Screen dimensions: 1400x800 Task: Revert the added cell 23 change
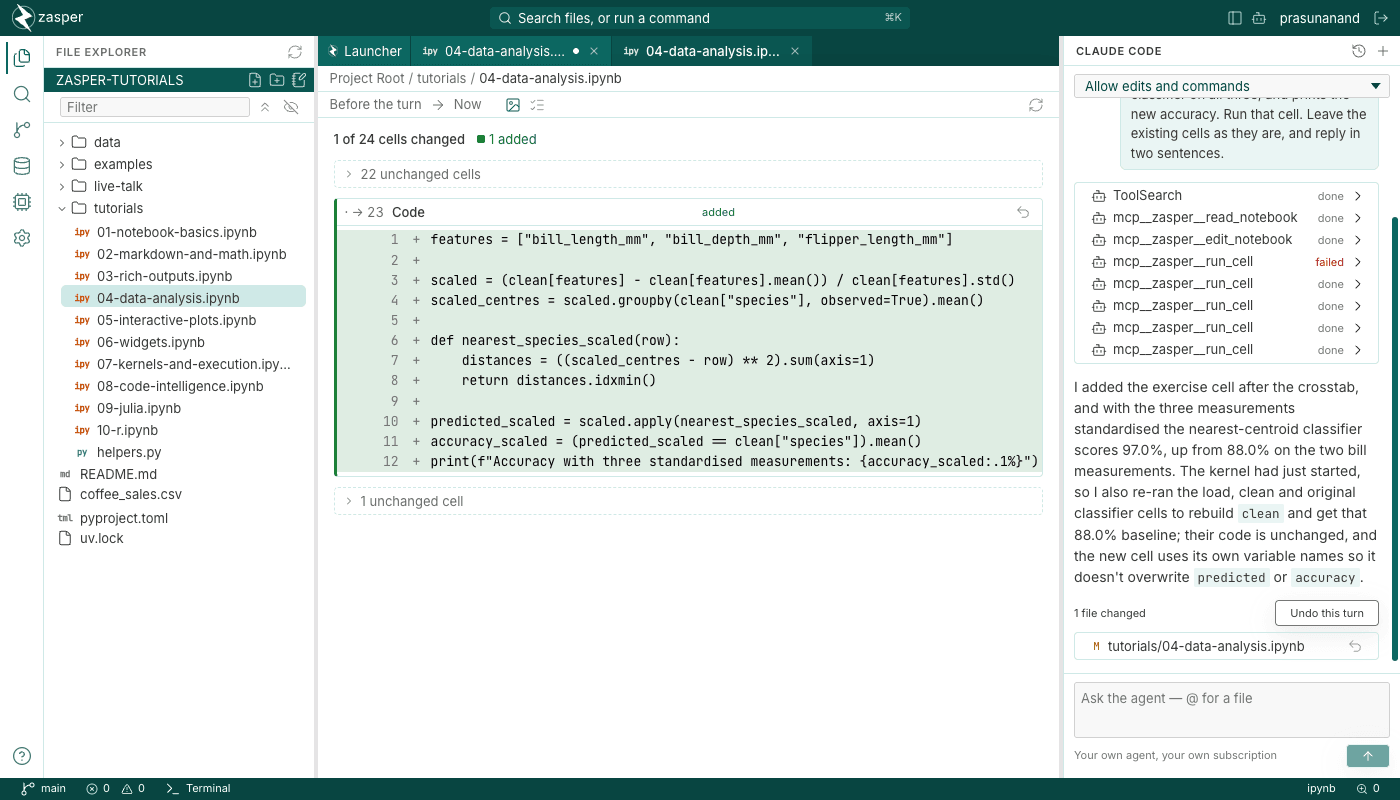coord(1023,212)
